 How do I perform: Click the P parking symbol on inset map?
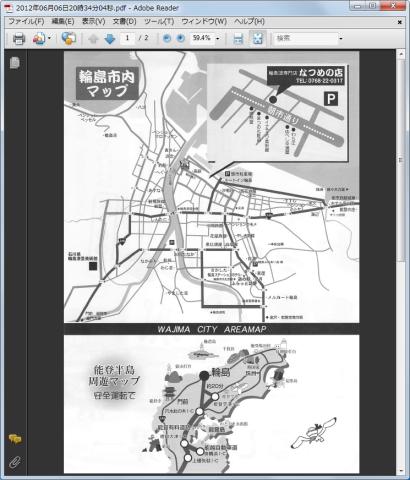click(331, 99)
